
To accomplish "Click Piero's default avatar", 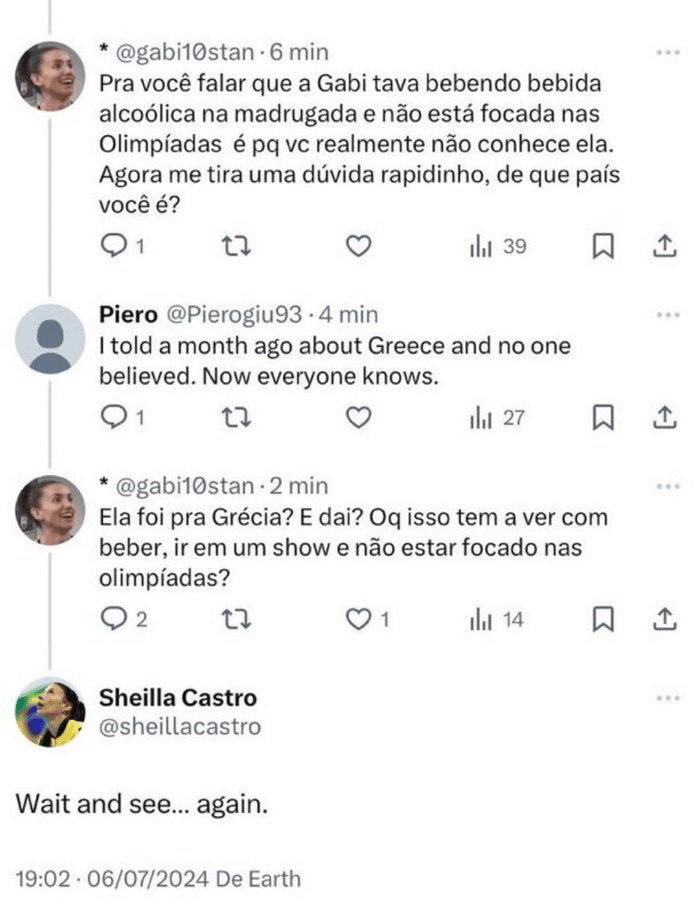I will click(x=50, y=339).
